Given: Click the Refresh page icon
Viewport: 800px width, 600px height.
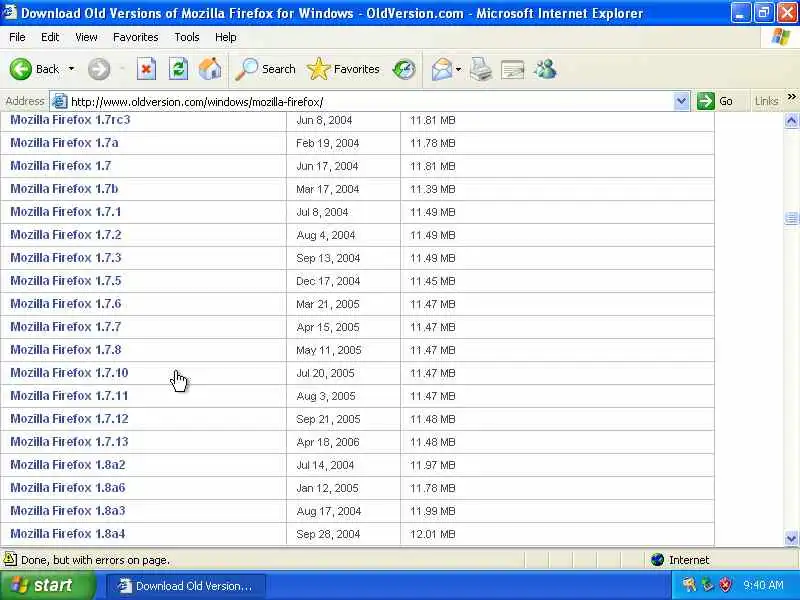Looking at the screenshot, I should pyautogui.click(x=178, y=69).
